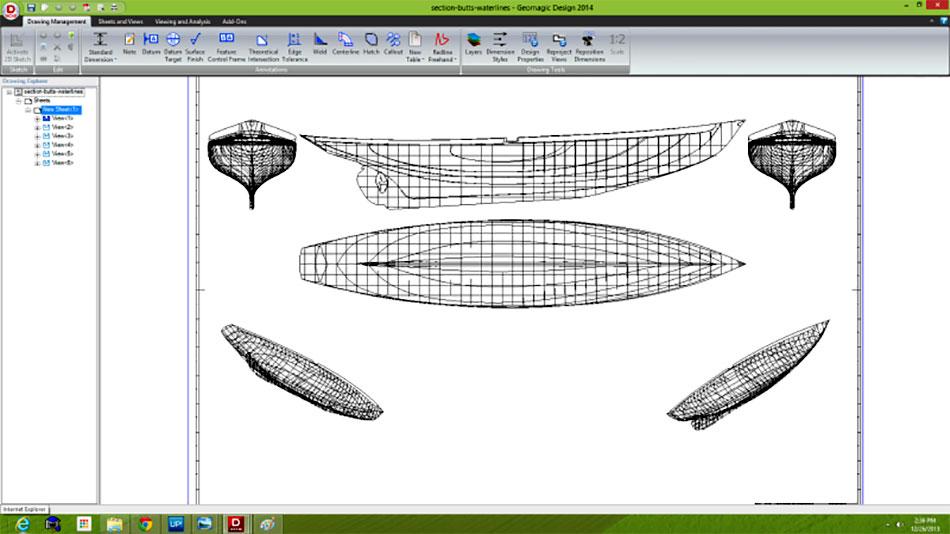This screenshot has height=534, width=950.
Task: Select View<4> in the tree
Action: (x=62, y=145)
